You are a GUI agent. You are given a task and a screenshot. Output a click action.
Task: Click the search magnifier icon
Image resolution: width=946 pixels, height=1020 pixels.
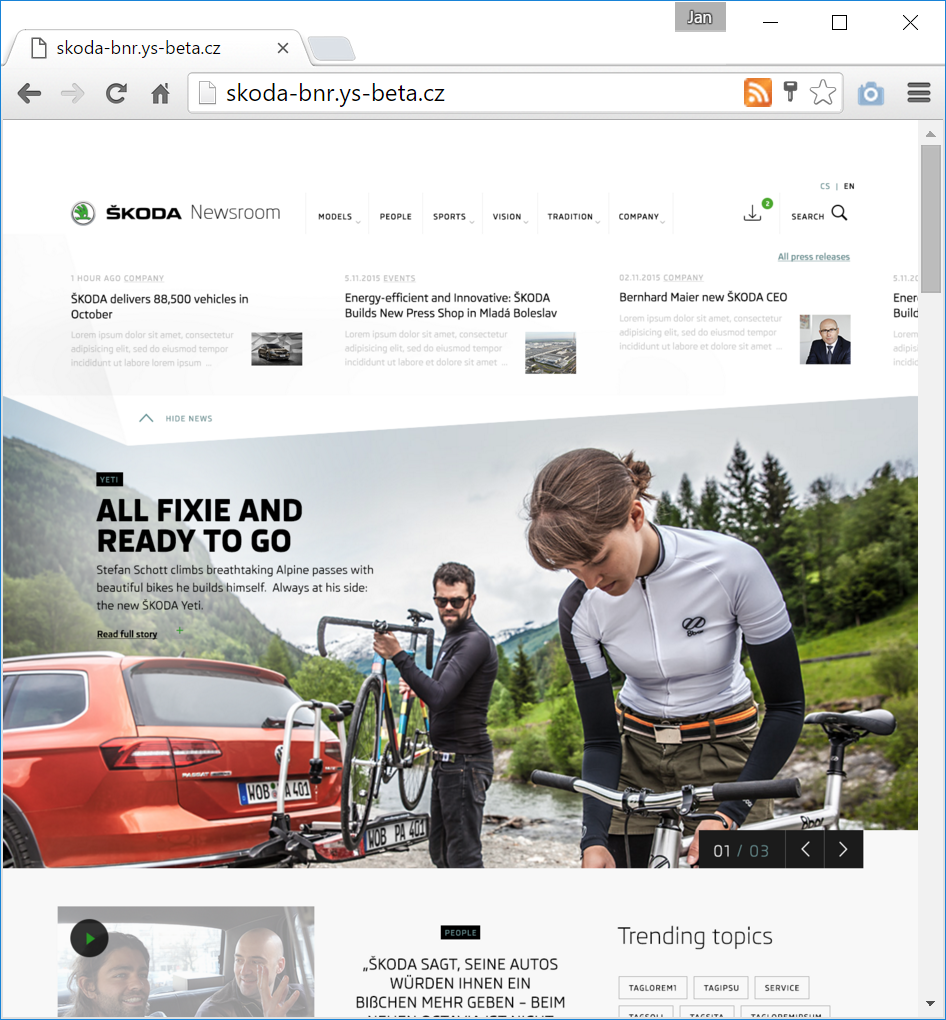coord(839,213)
